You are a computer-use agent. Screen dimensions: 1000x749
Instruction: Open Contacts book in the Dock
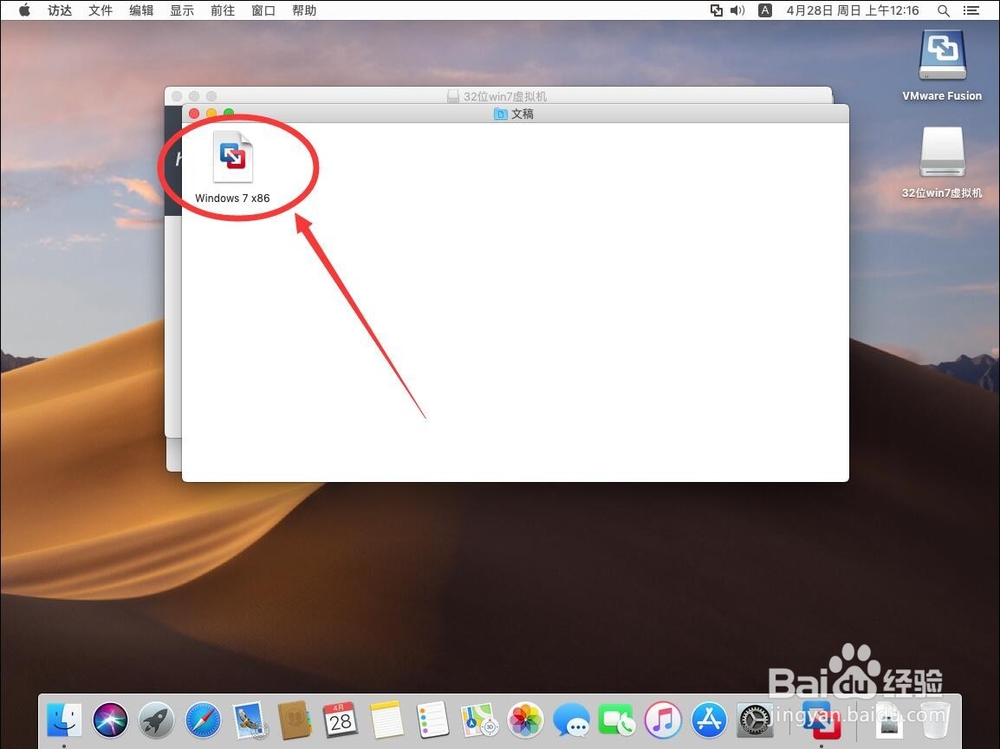click(295, 720)
